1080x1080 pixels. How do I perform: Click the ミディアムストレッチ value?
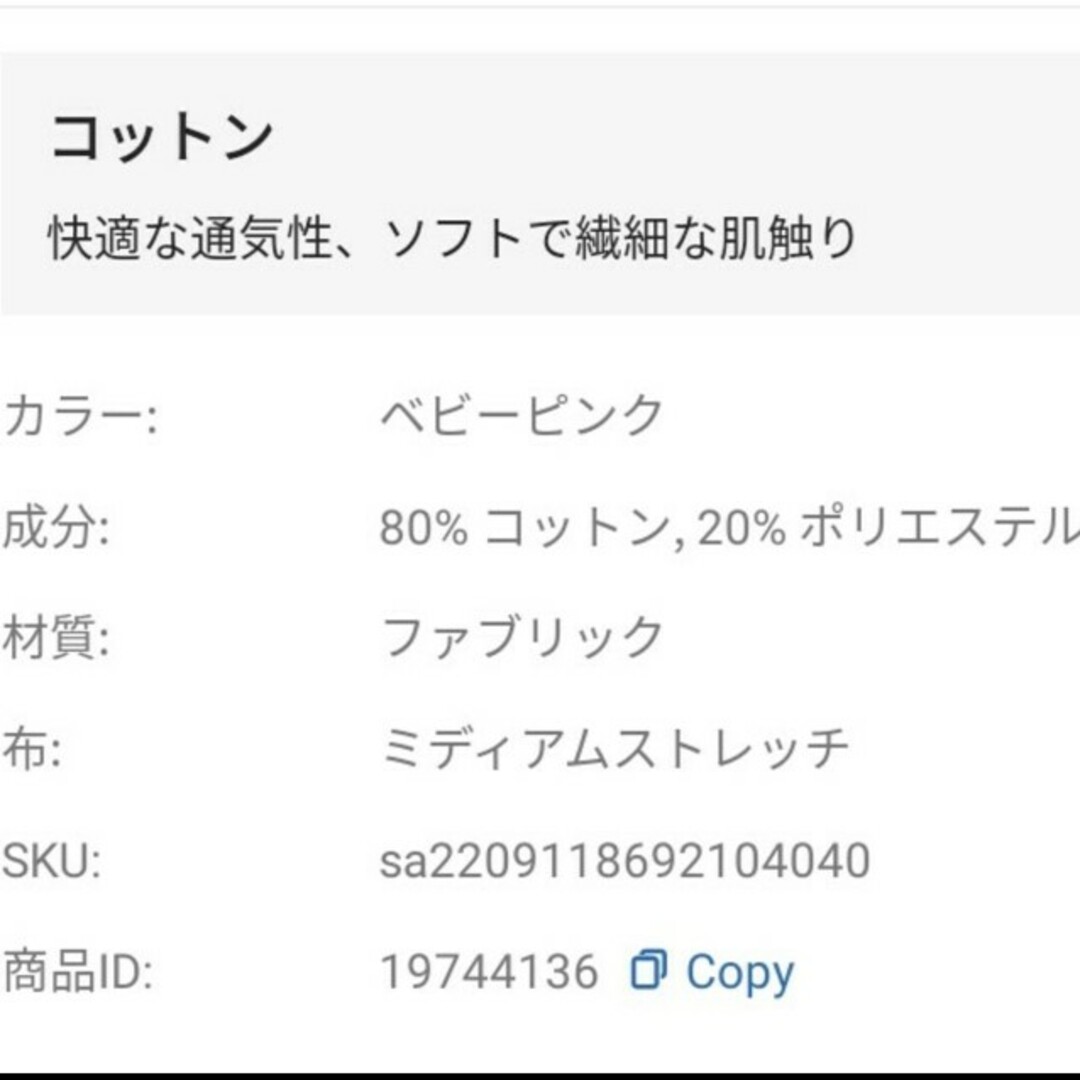pyautogui.click(x=615, y=749)
